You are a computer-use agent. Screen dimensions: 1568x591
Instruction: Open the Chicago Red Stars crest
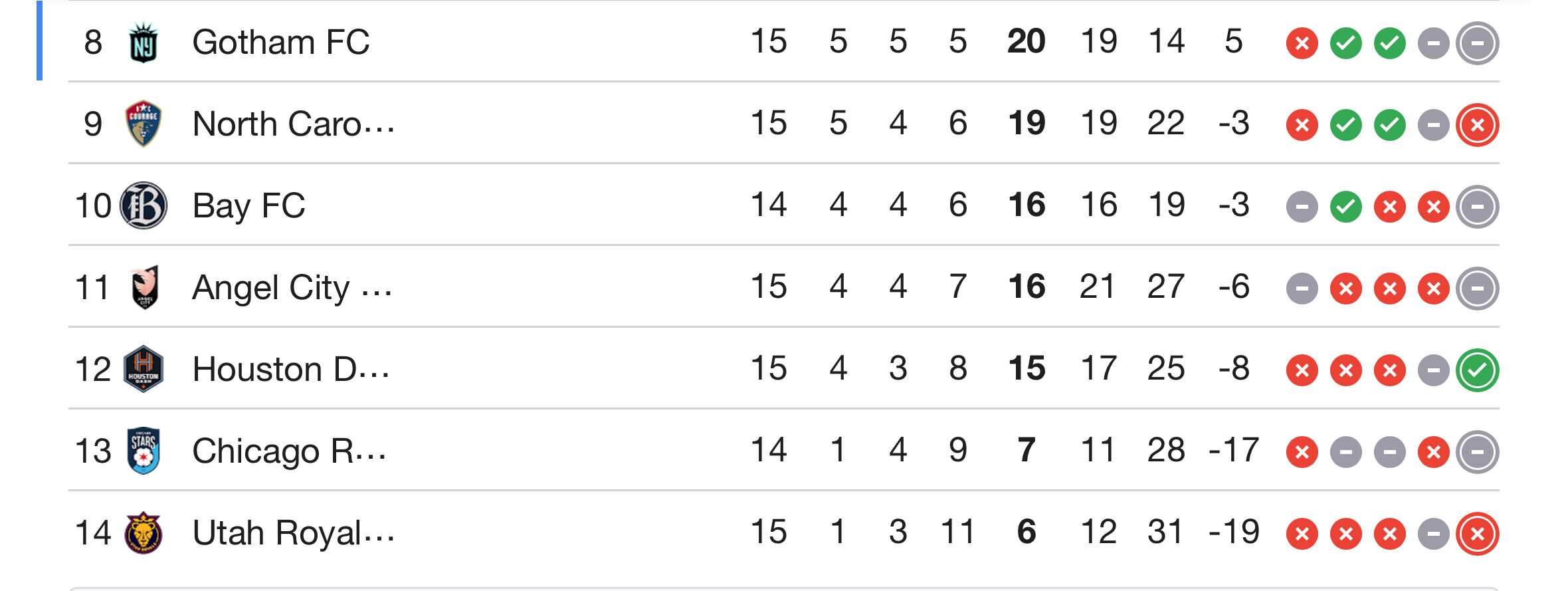pyautogui.click(x=144, y=451)
